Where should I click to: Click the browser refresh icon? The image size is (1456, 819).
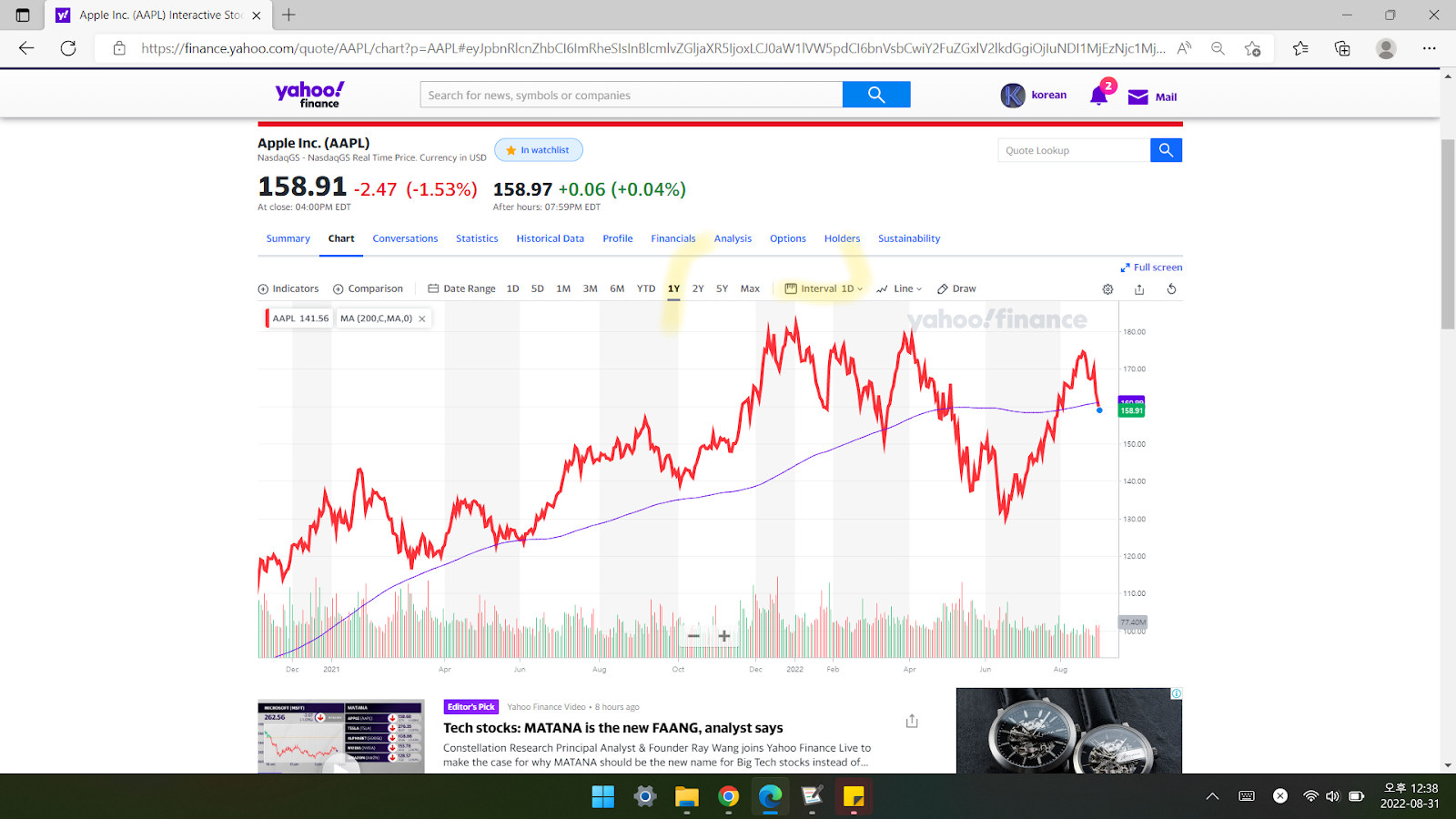click(68, 48)
